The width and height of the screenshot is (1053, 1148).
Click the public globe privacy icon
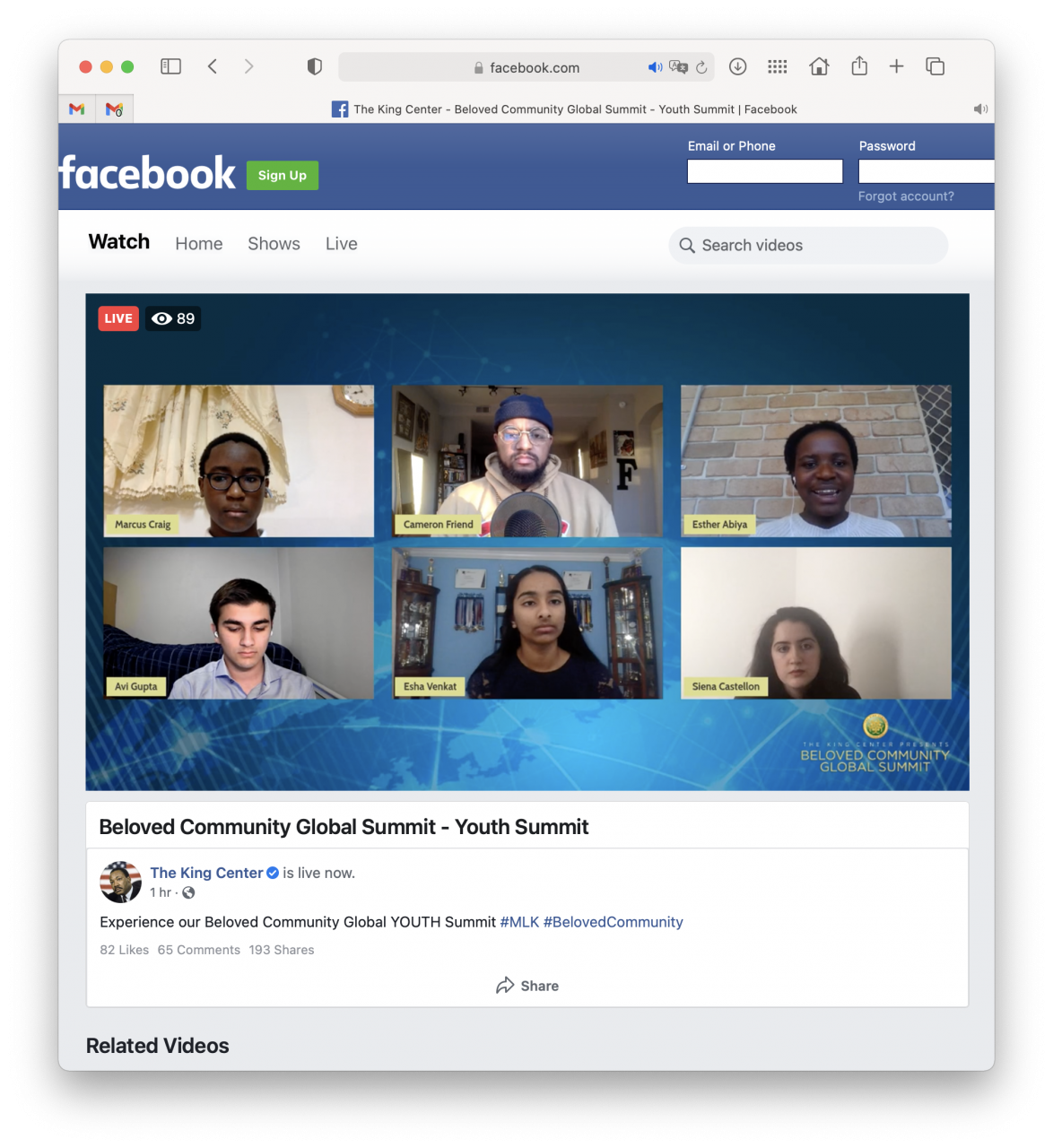click(188, 892)
